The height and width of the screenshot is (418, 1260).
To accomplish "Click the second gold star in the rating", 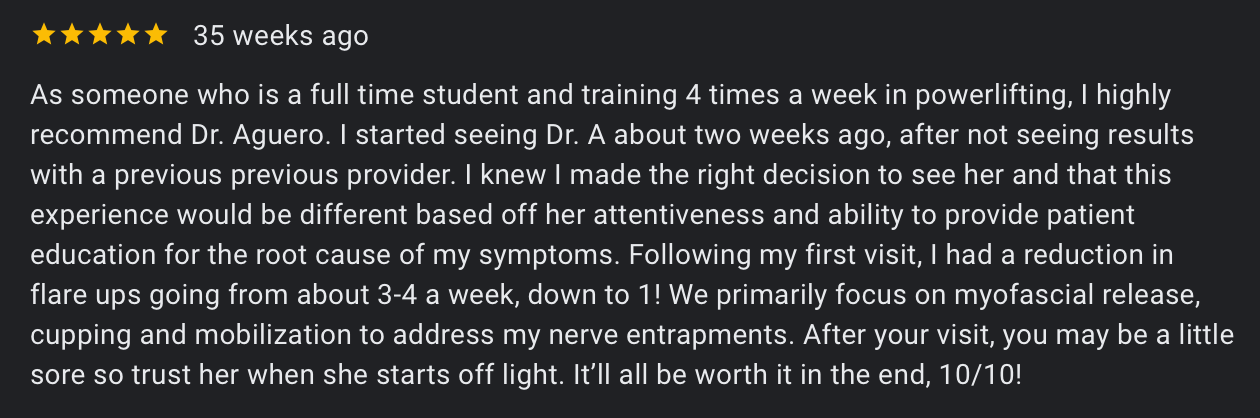I will pos(71,36).
